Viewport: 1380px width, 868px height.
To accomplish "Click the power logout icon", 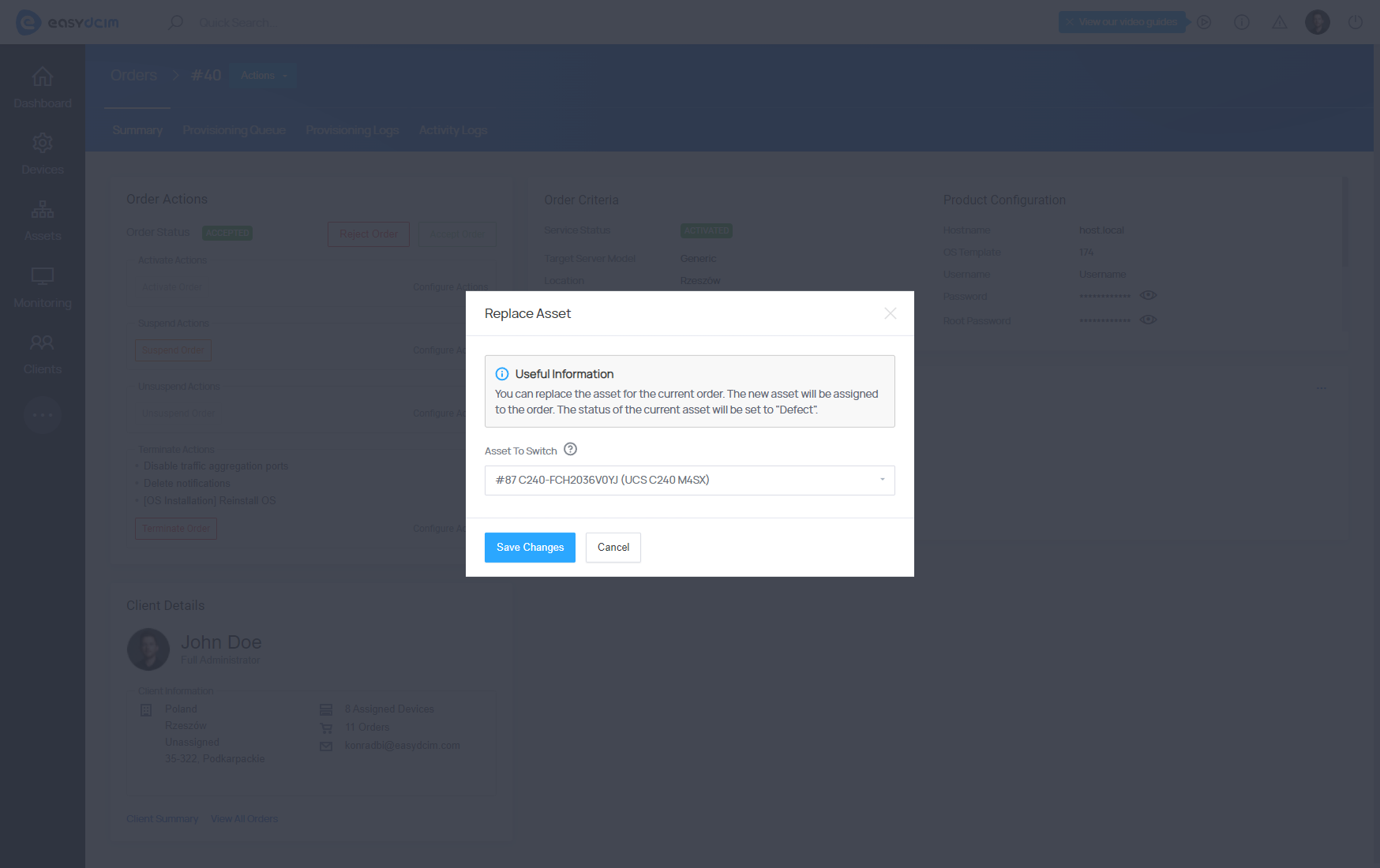I will tap(1356, 22).
